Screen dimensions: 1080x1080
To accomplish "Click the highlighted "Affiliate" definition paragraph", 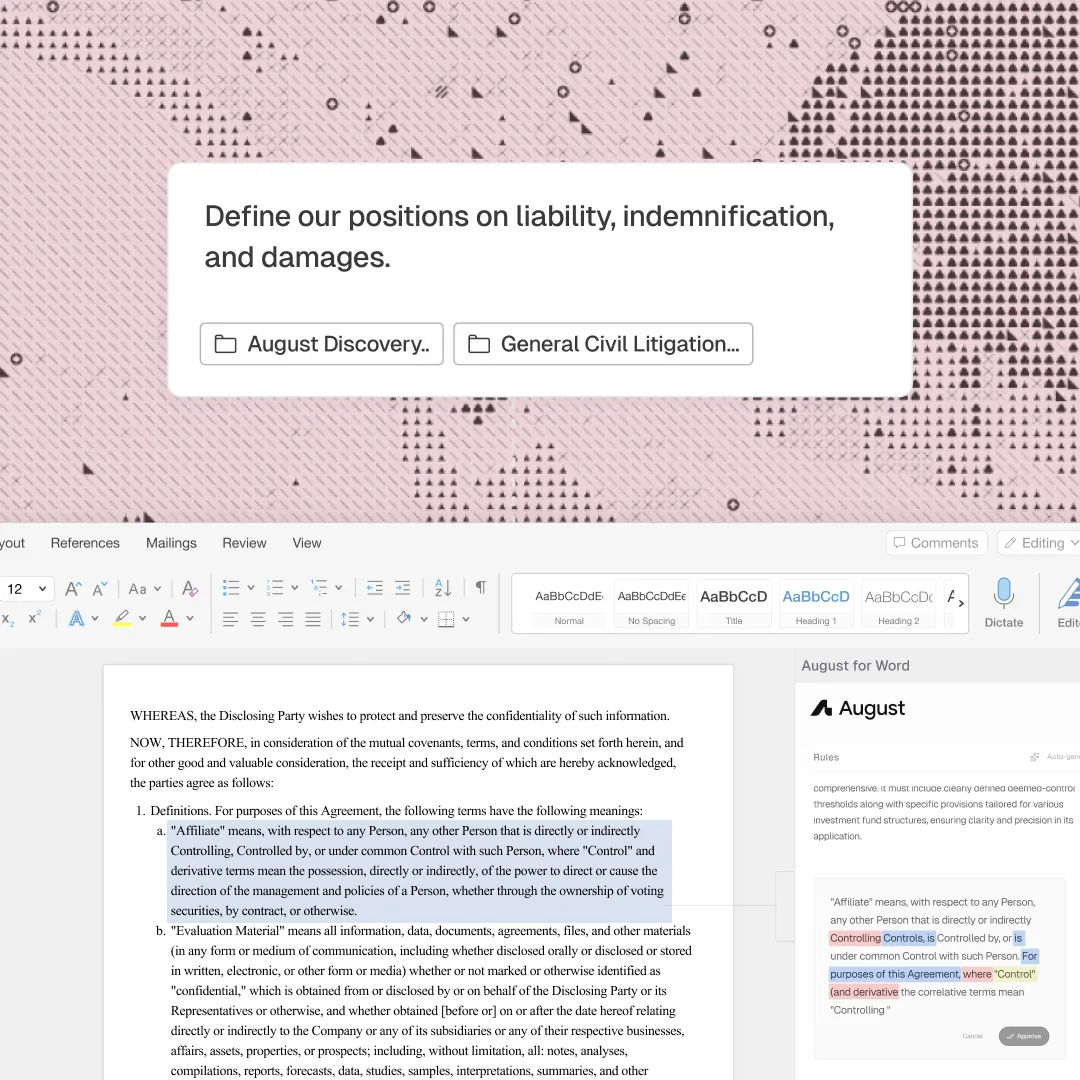I will pos(419,871).
